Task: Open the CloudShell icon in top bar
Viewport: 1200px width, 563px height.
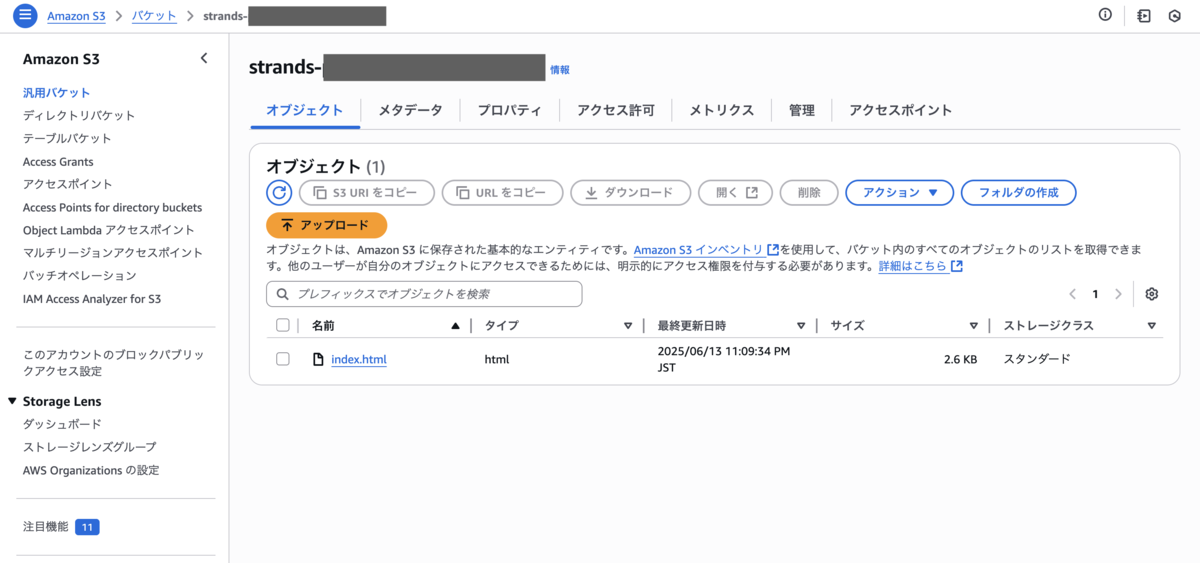Action: (1144, 16)
